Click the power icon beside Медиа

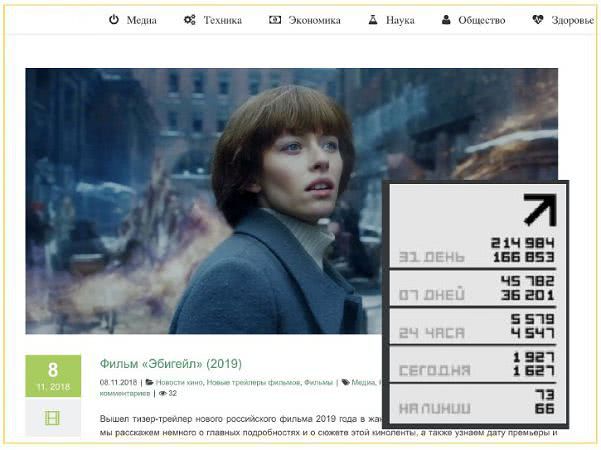[114, 19]
